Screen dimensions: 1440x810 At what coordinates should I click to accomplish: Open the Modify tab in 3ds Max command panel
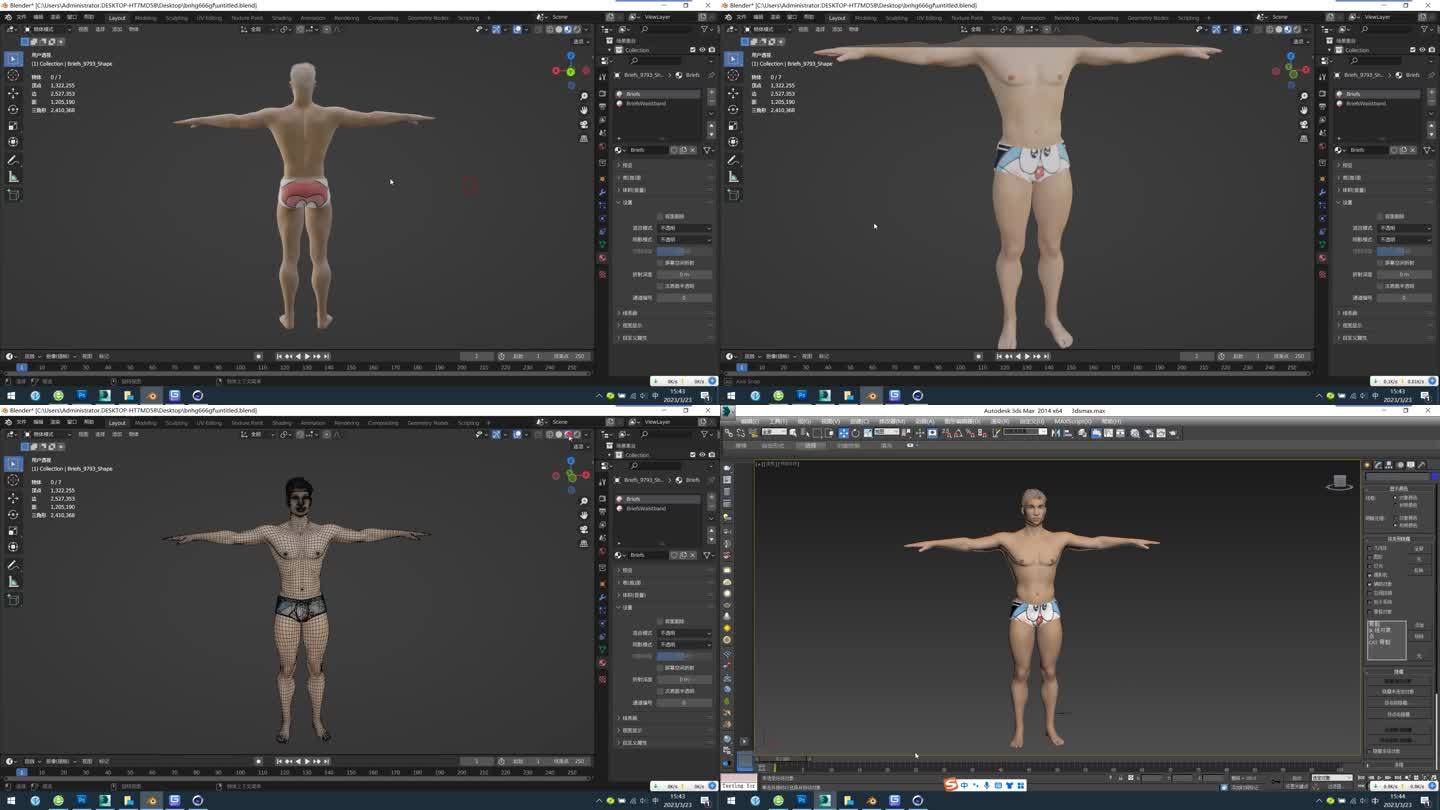tap(1378, 465)
